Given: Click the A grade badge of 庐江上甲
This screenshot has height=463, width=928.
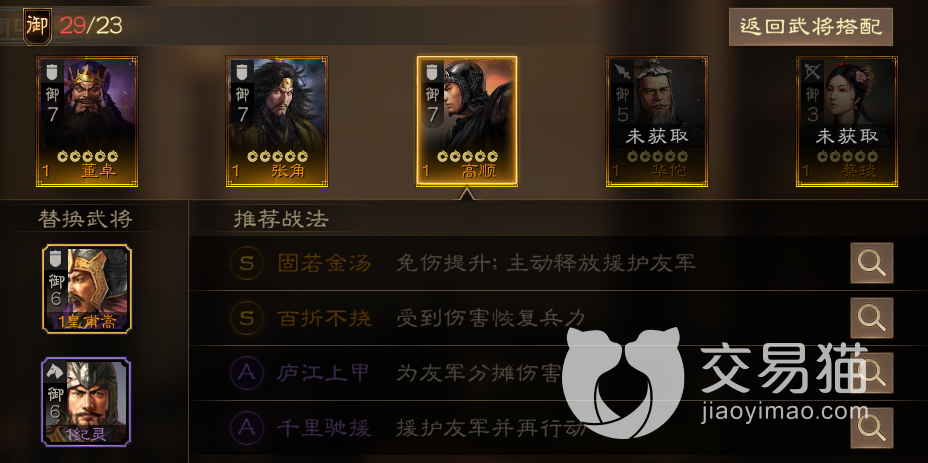Looking at the screenshot, I should click(x=246, y=374).
